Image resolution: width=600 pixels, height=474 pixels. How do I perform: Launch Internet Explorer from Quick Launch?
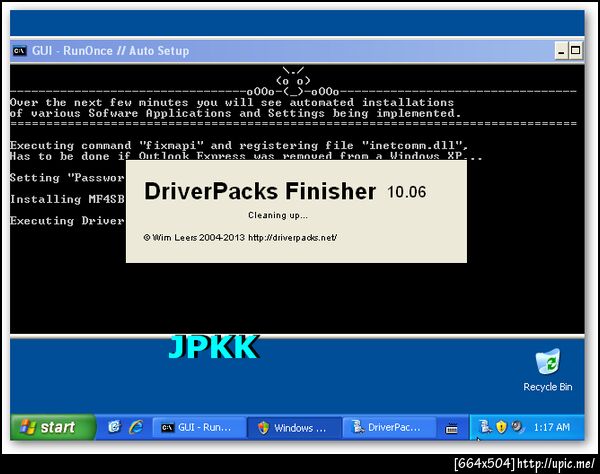[x=136, y=427]
